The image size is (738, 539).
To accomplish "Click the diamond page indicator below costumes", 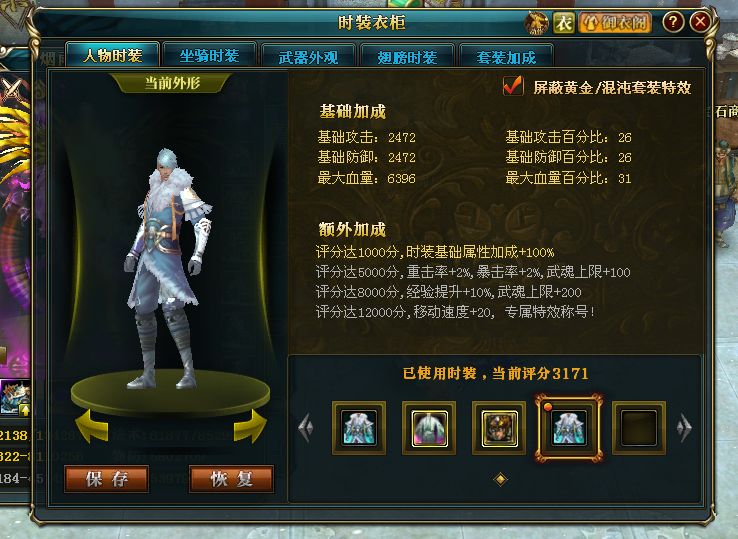I will point(500,479).
